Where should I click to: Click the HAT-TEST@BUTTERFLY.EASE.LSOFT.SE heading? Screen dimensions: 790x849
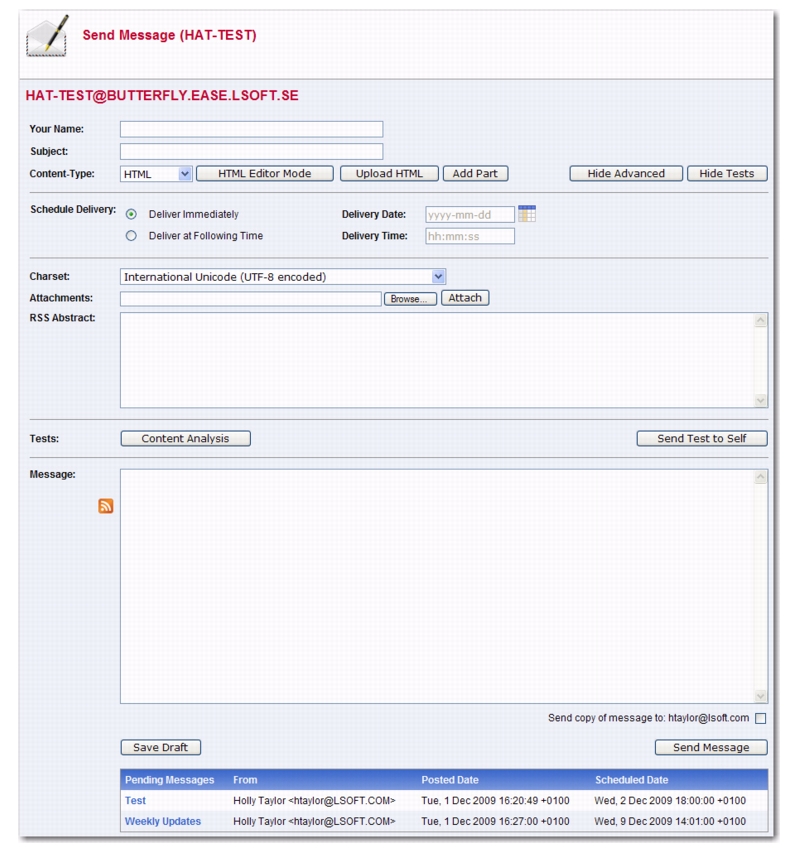tap(162, 95)
